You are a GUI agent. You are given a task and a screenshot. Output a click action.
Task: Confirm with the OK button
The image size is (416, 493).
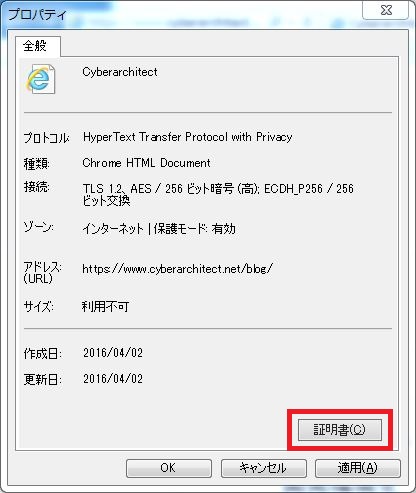169,468
